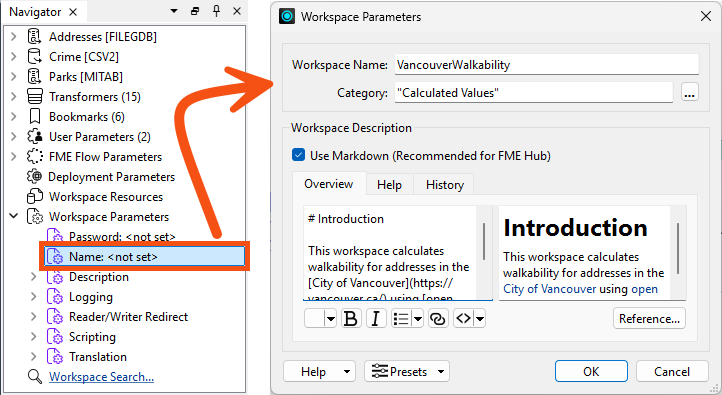This screenshot has width=722, height=395.
Task: Select the Password: <not set> row
Action: coord(122,237)
